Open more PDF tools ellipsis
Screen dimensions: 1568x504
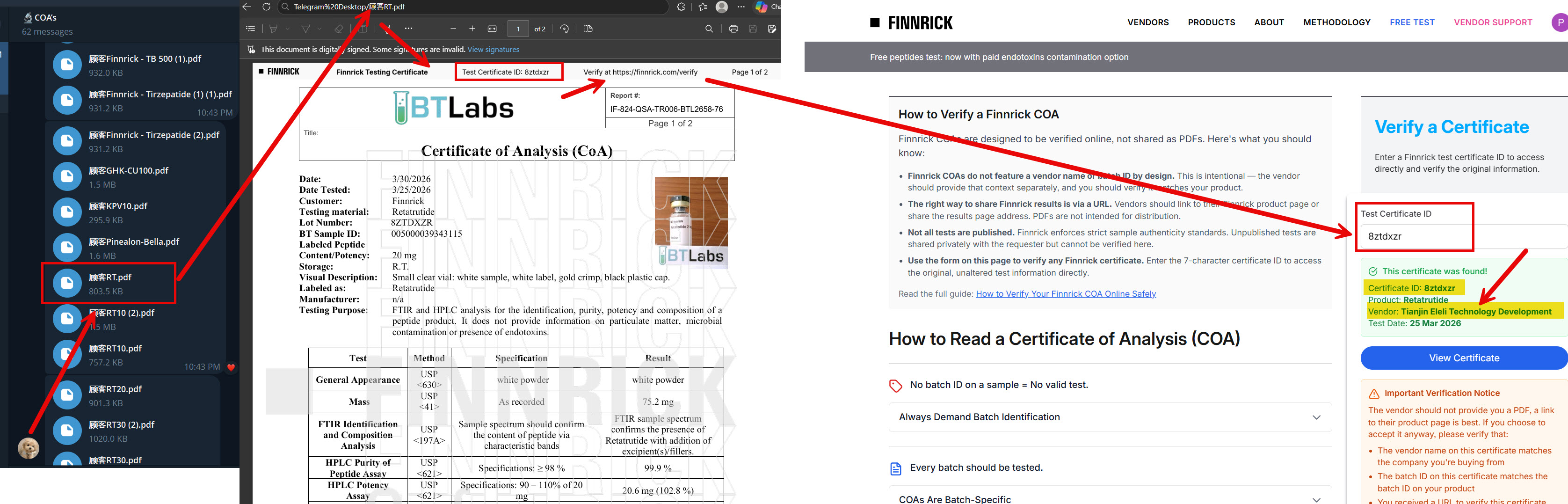click(408, 29)
